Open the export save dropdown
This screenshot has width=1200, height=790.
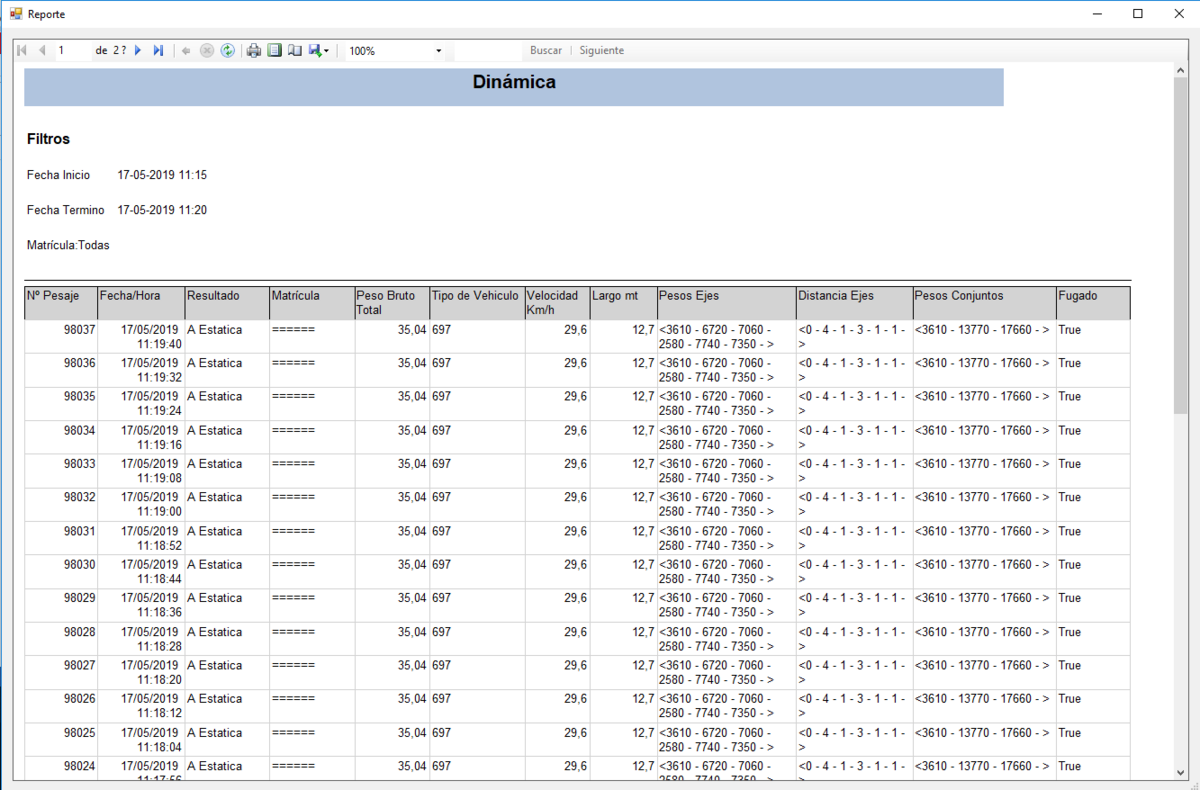319,50
